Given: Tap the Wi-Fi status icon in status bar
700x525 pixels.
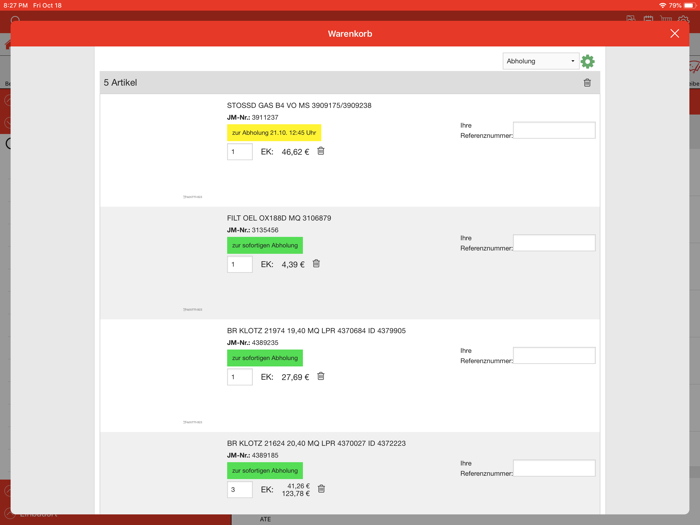Looking at the screenshot, I should coord(662,5).
